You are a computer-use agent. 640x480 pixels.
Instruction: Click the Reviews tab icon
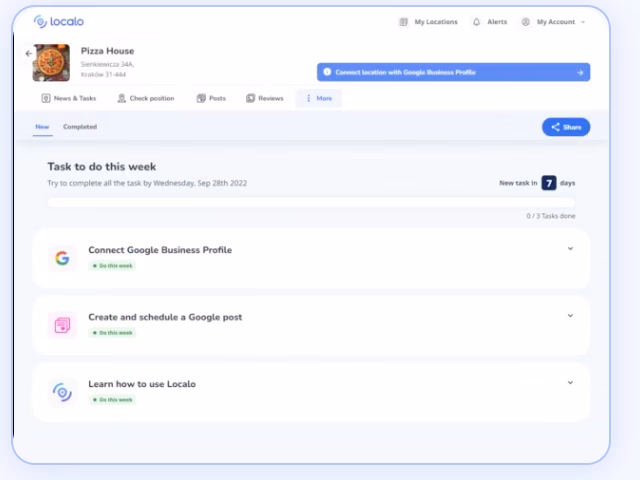coord(250,98)
